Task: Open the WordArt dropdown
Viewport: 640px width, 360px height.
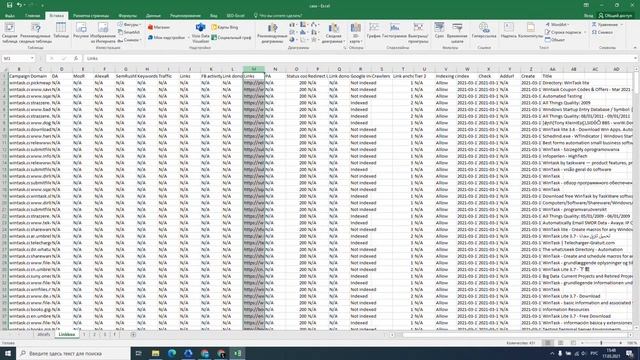Action: [x=558, y=24]
